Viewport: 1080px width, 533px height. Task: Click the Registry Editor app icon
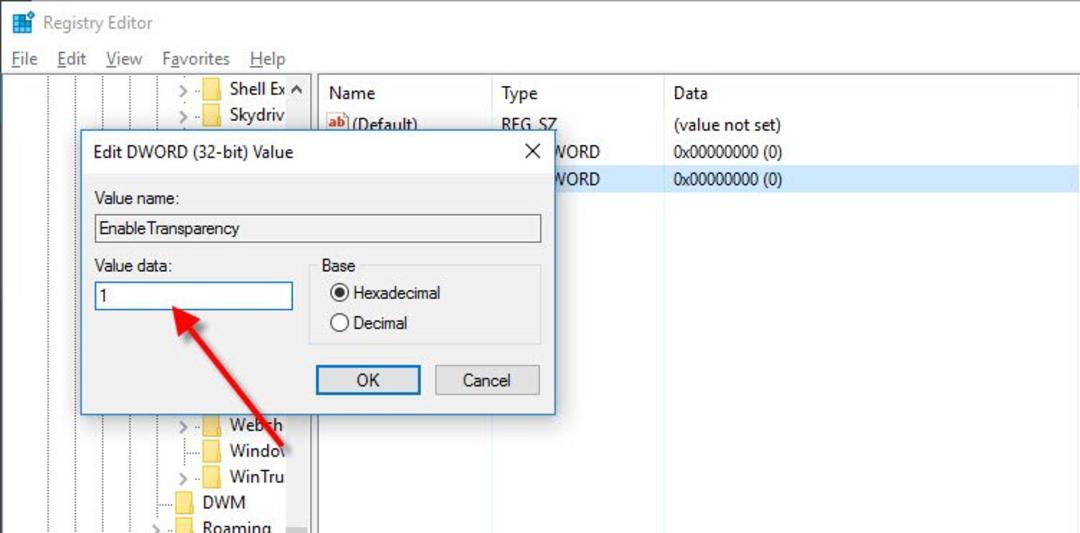pos(23,22)
